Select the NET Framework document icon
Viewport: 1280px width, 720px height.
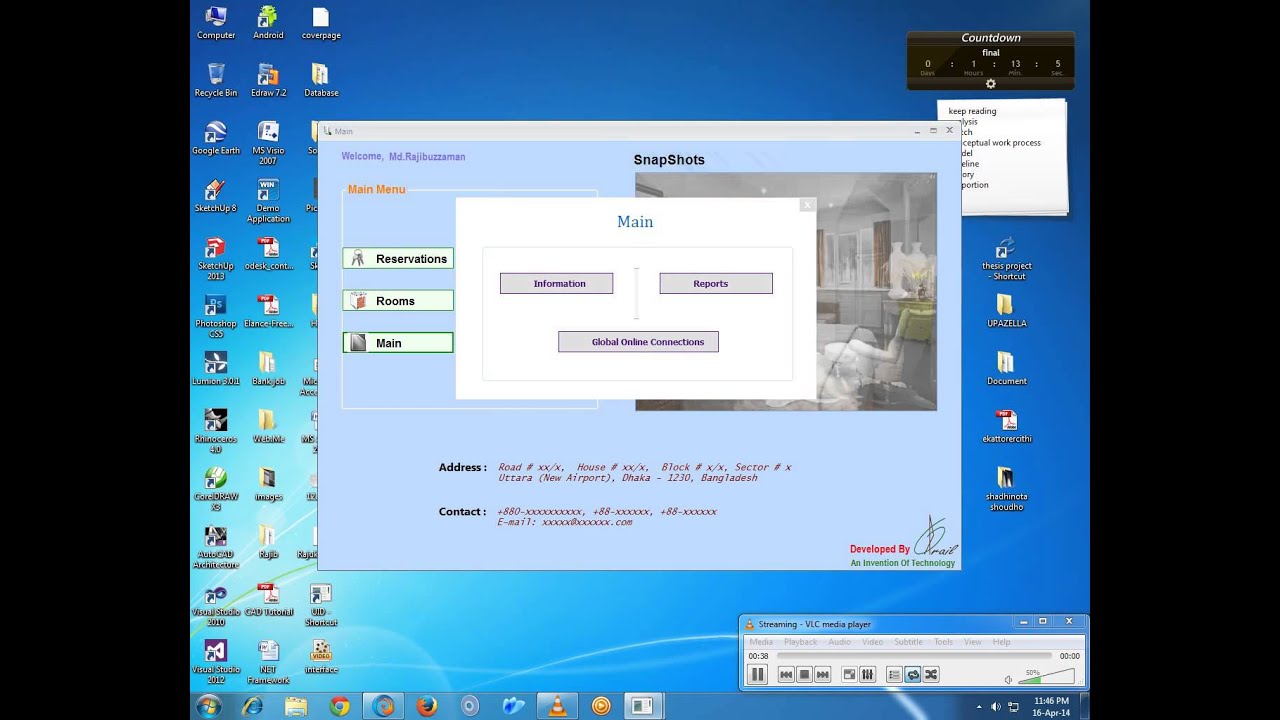pyautogui.click(x=268, y=663)
